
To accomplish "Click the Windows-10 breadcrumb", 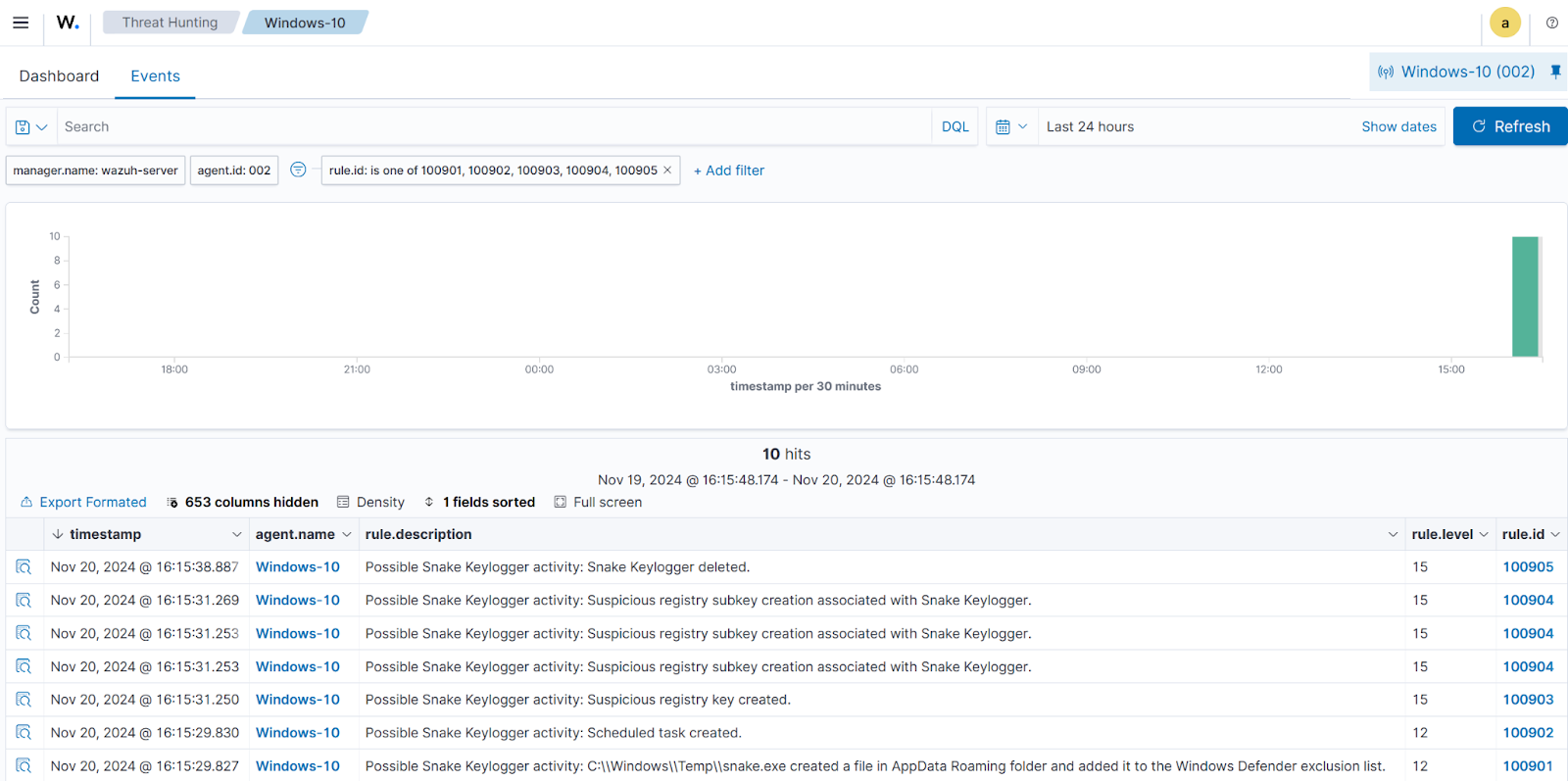I will click(305, 23).
